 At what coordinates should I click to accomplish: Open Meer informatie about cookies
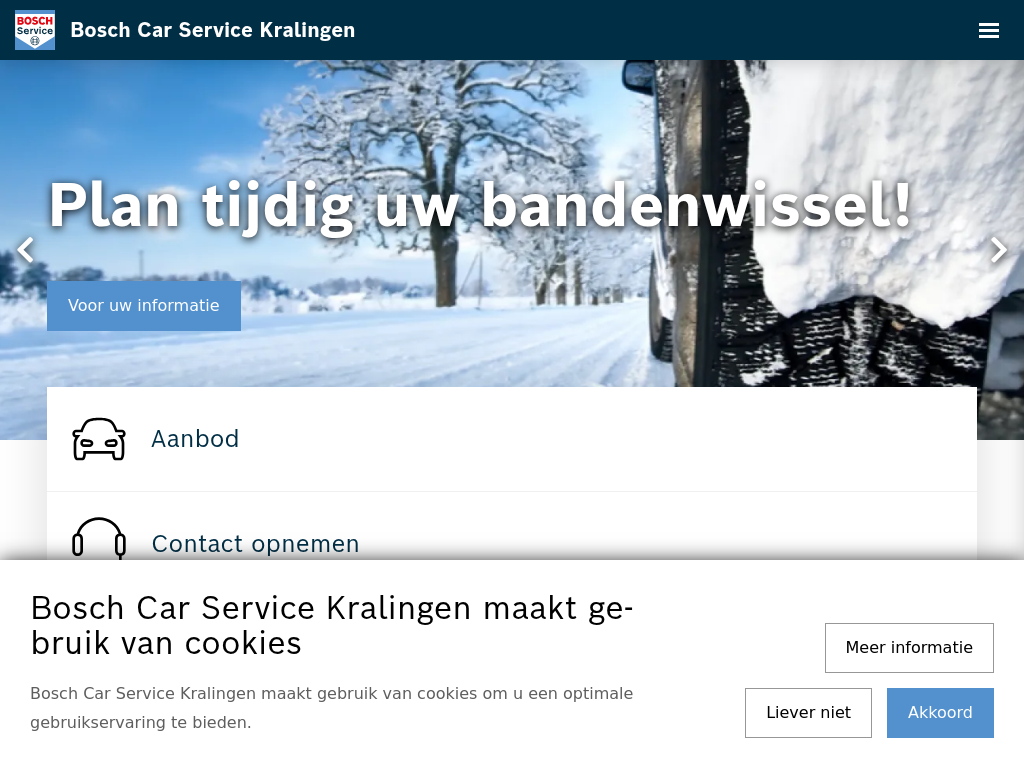(909, 648)
